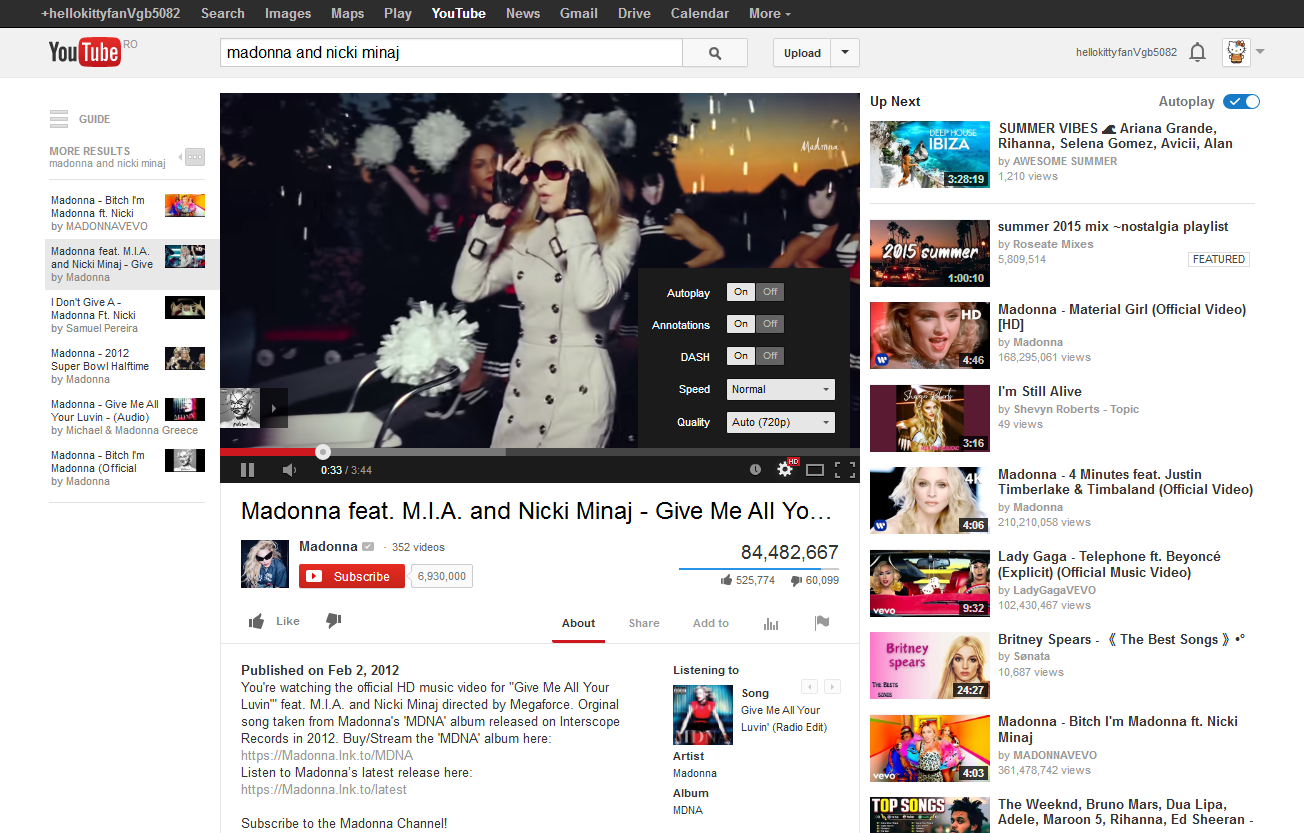Click the thumbs-down Dislike icon
The width and height of the screenshot is (1304, 833).
click(334, 621)
